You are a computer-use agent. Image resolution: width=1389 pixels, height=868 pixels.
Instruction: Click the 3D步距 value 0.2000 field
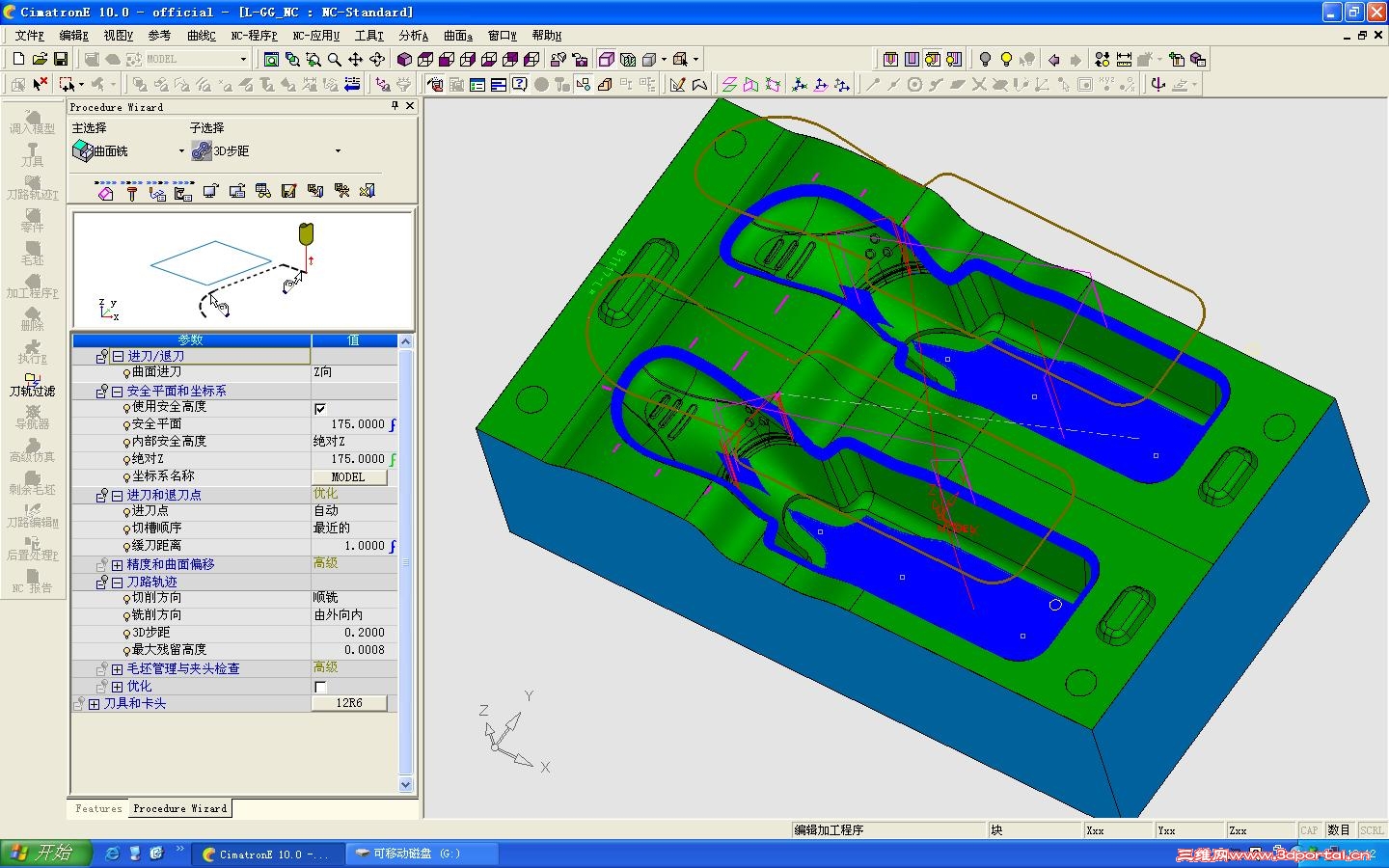354,634
